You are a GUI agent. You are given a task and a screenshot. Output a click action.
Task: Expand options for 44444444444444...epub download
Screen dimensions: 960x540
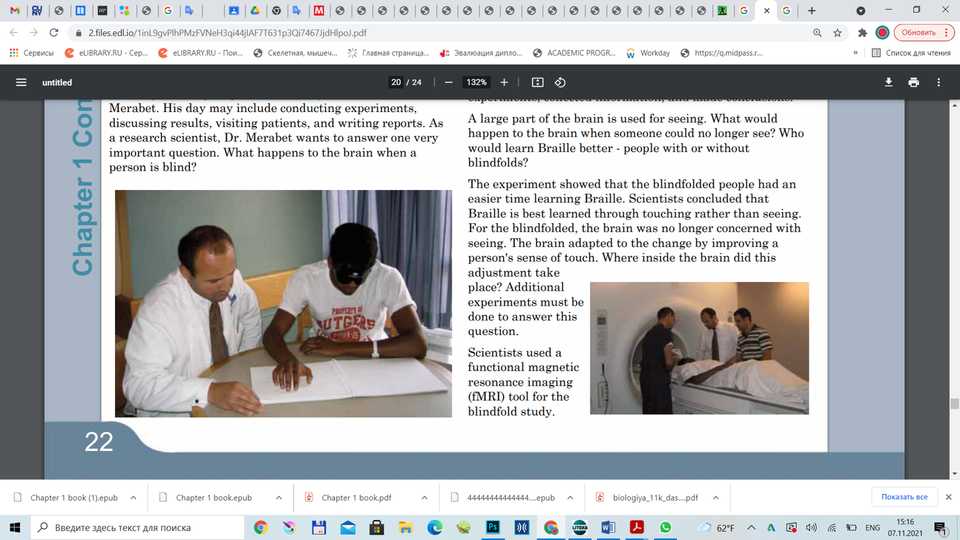click(570, 498)
